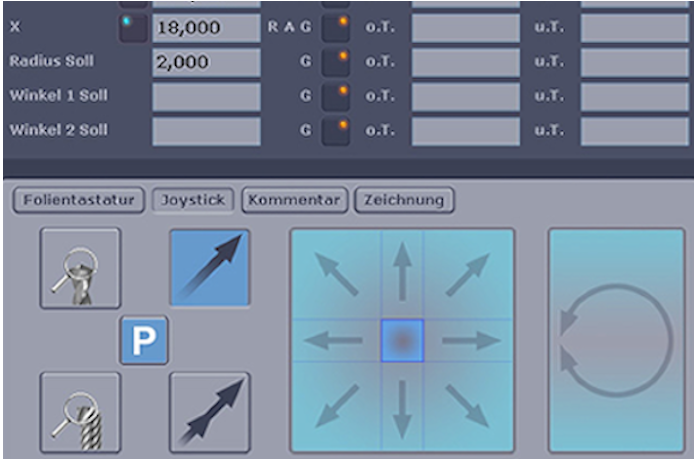Open the Kommentar tab
Image resolution: width=698 pixels, height=462 pixels.
click(x=295, y=200)
